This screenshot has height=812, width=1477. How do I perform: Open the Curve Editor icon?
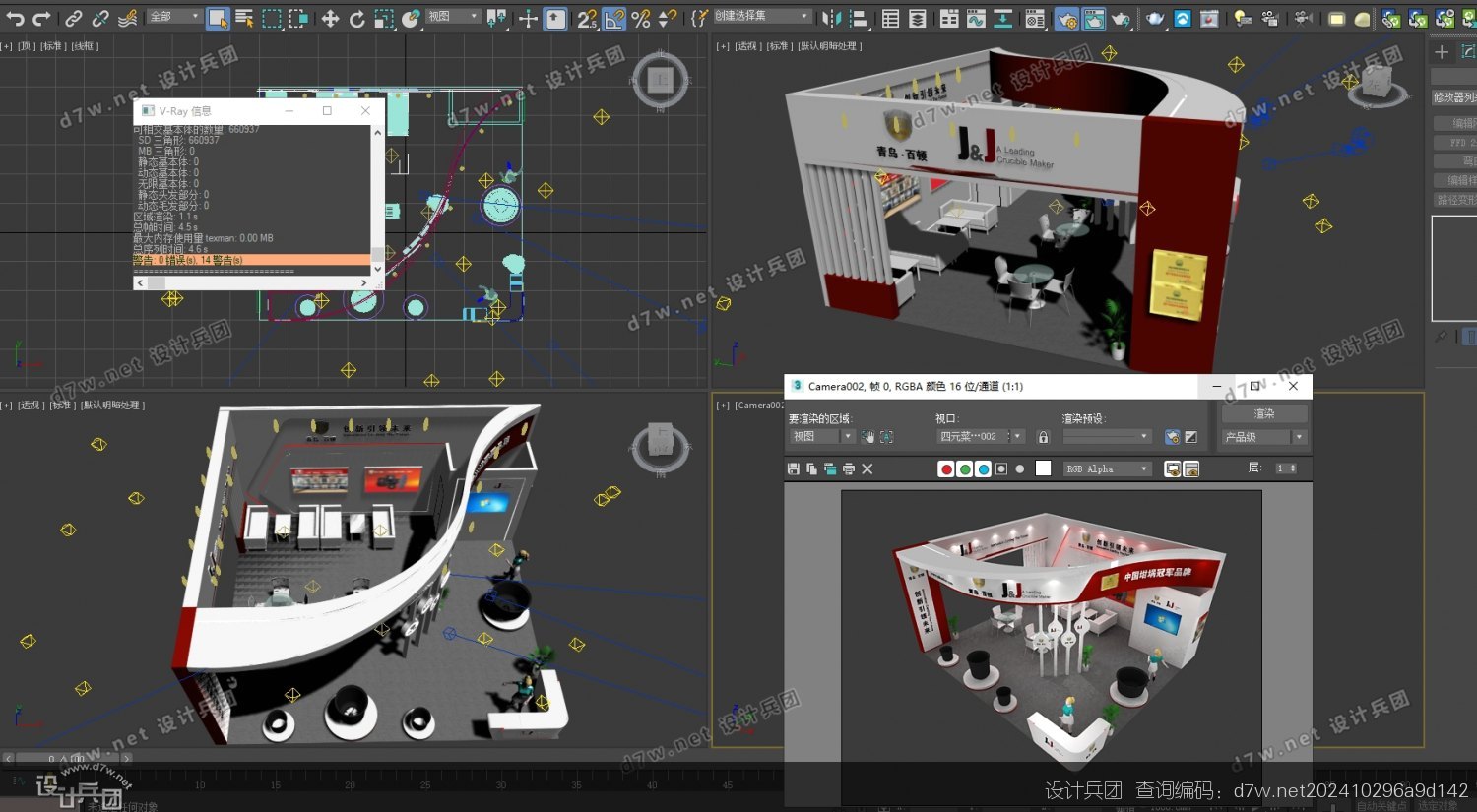976,19
